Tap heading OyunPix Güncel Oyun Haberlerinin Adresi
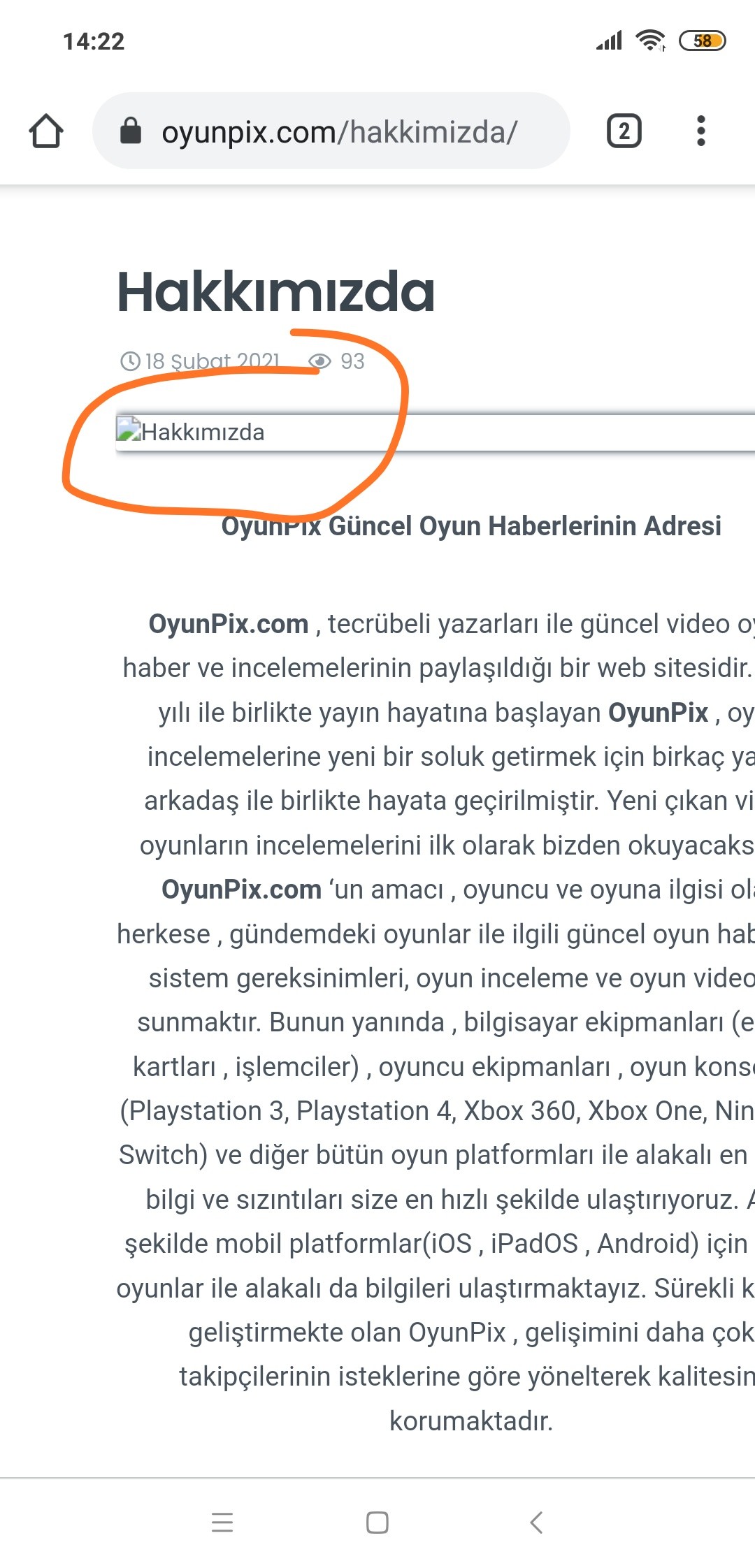755x1568 pixels. click(x=471, y=525)
